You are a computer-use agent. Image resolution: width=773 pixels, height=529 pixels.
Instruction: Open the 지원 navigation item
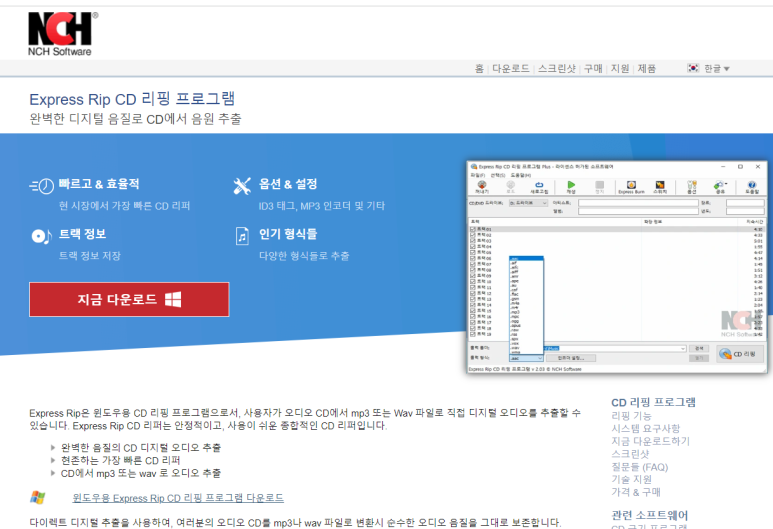tap(620, 69)
